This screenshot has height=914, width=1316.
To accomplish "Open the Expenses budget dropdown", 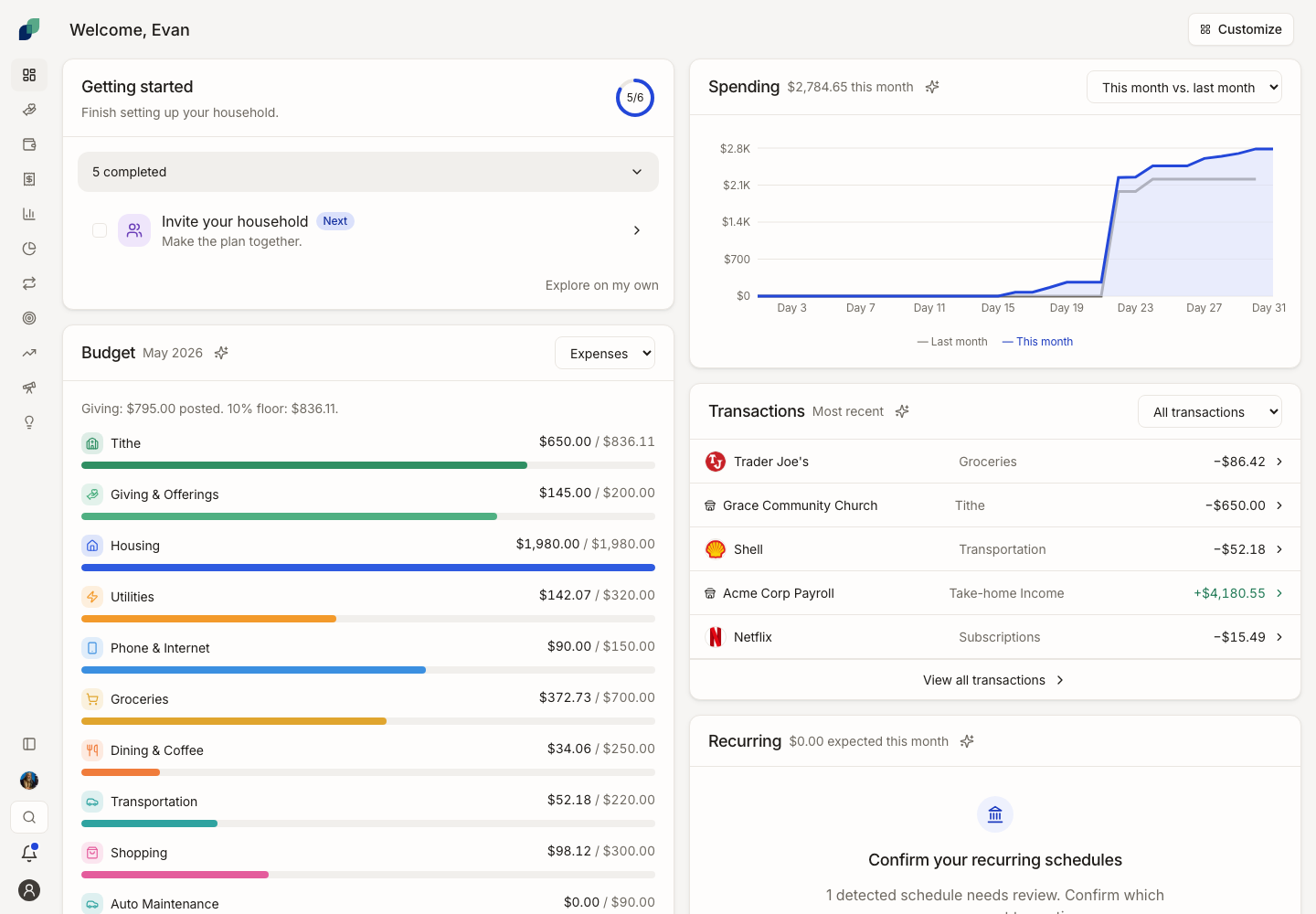I will click(605, 354).
